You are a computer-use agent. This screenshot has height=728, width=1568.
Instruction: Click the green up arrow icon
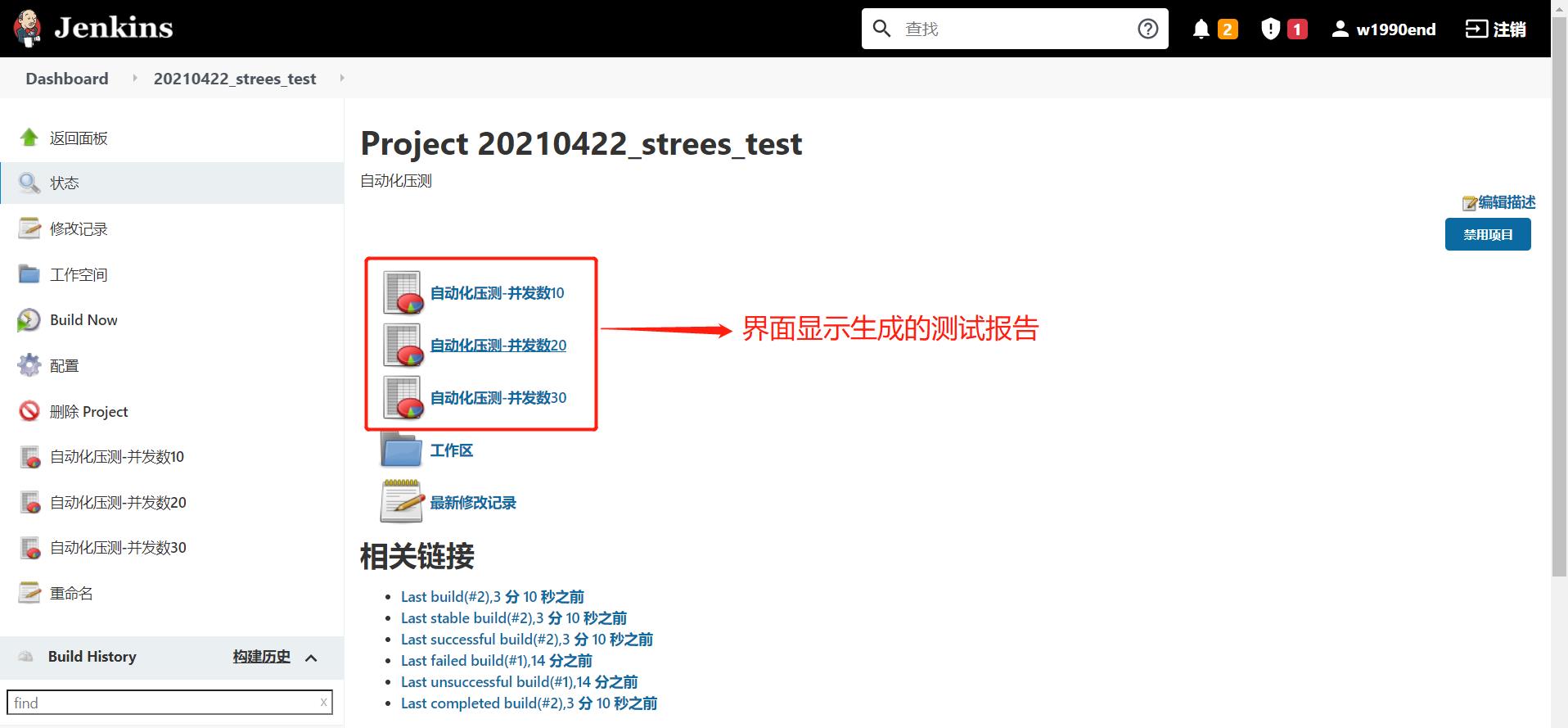29,138
